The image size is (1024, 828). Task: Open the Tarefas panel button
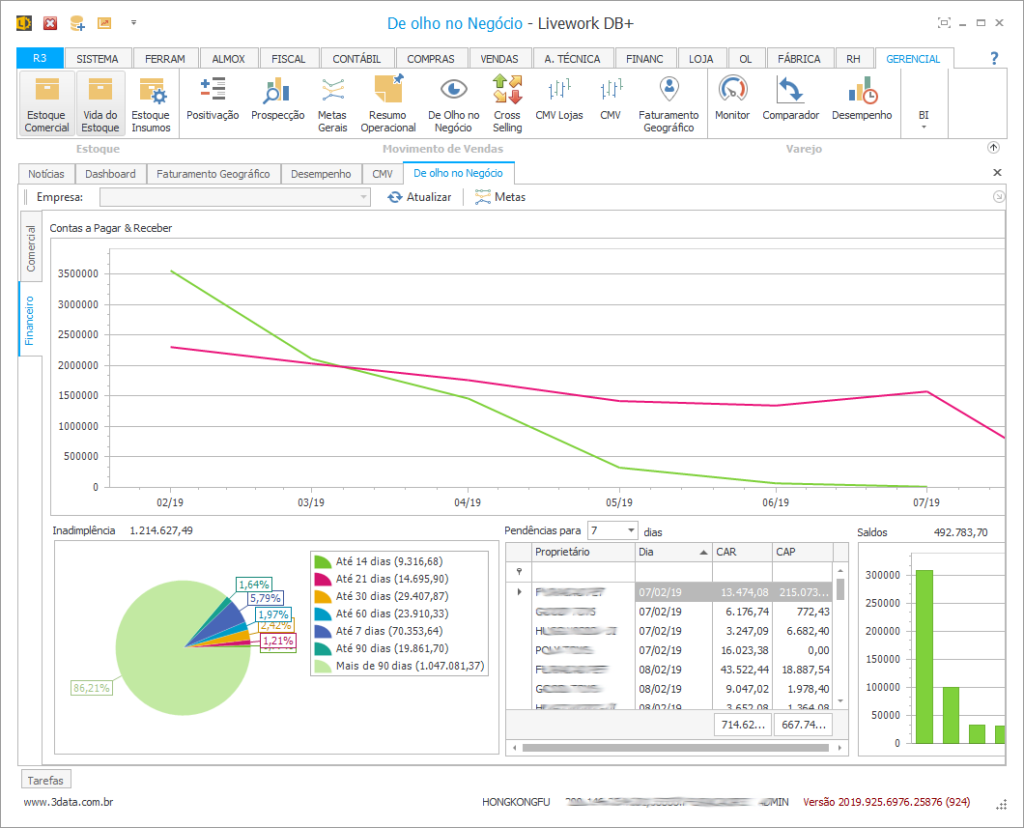pyautogui.click(x=46, y=780)
